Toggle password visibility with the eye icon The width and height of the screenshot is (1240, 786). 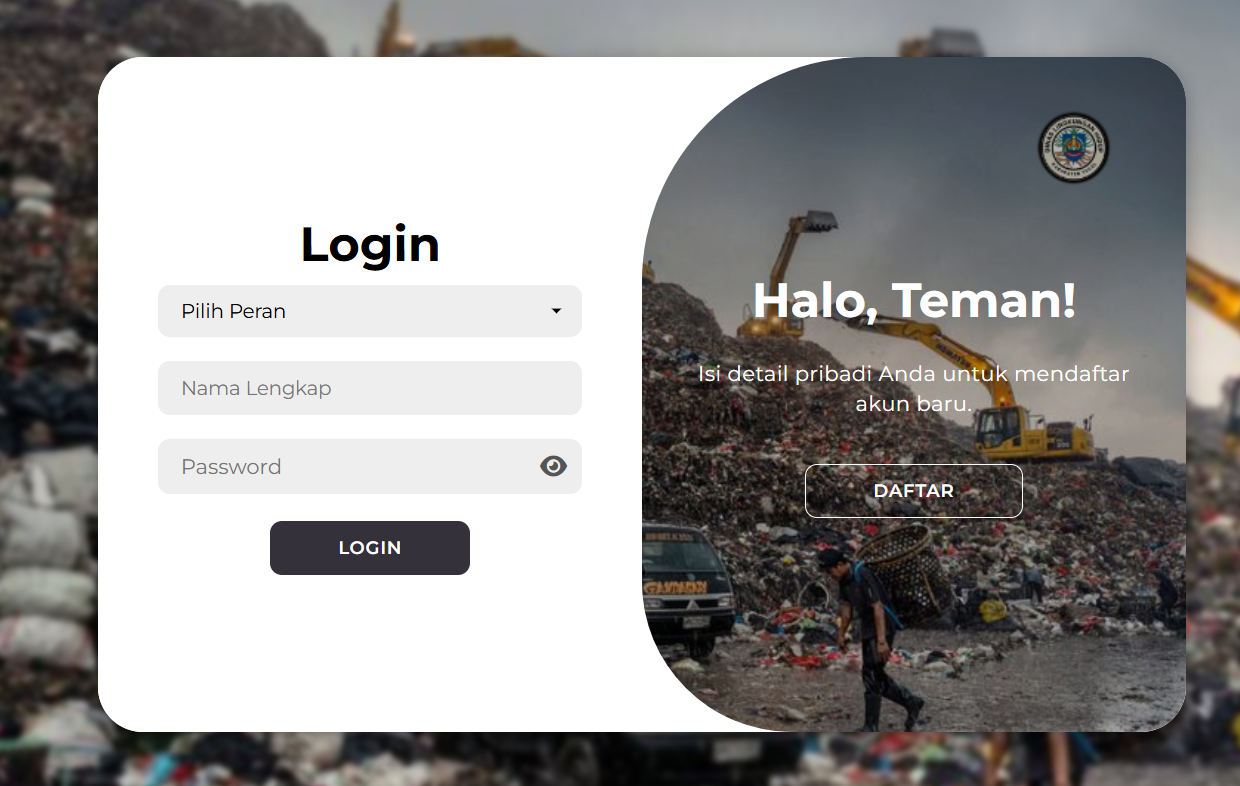[x=553, y=466]
